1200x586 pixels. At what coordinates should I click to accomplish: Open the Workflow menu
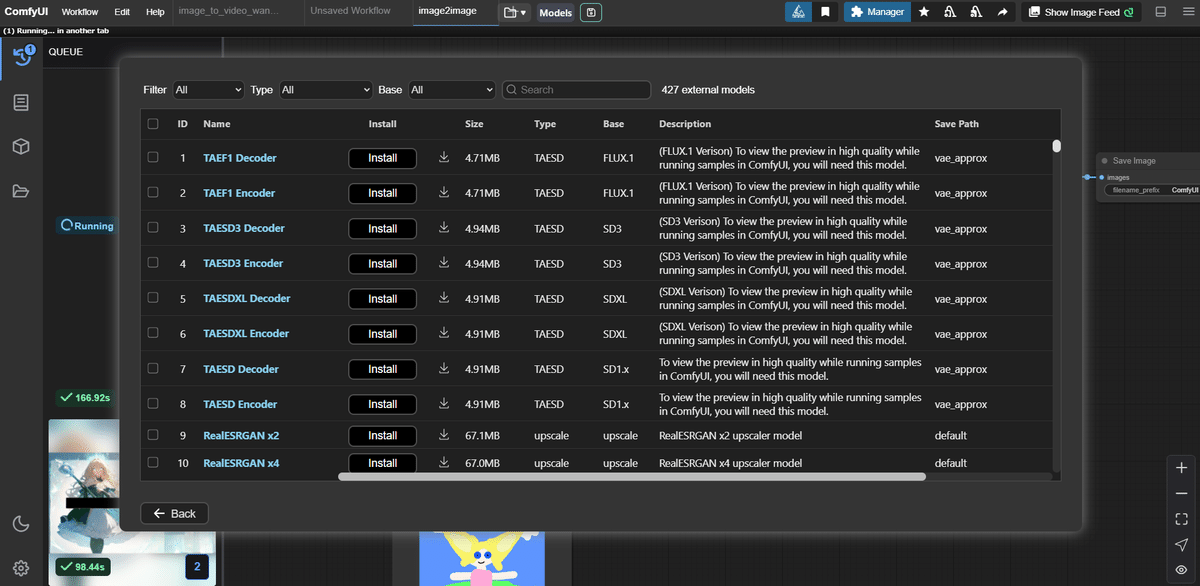pos(80,12)
